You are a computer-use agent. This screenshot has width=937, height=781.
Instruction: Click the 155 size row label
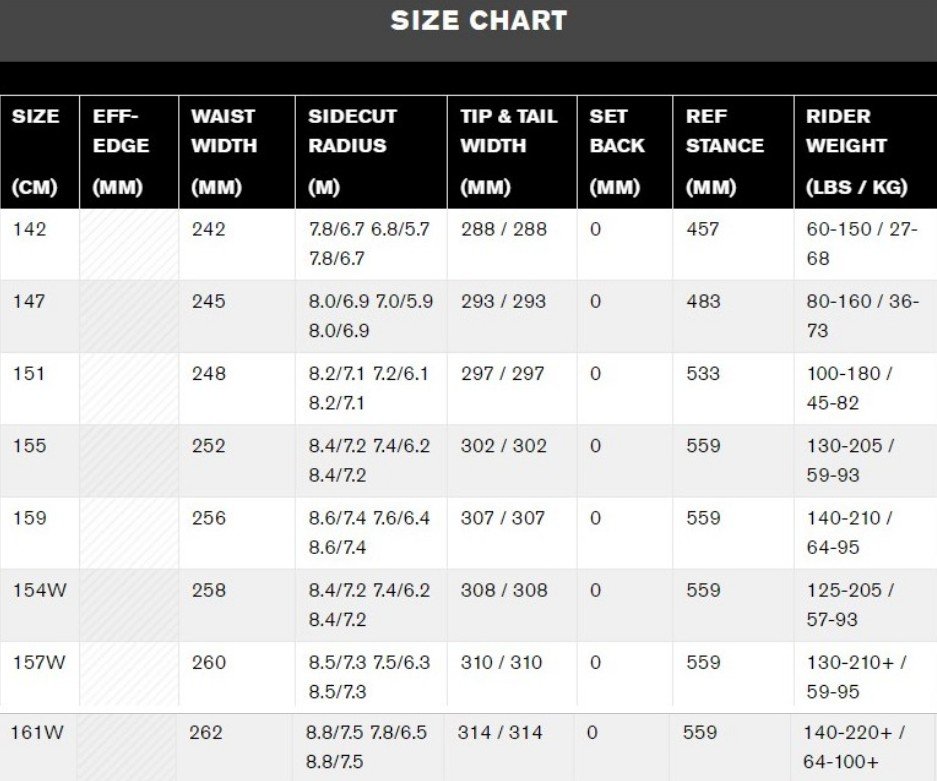click(x=29, y=446)
